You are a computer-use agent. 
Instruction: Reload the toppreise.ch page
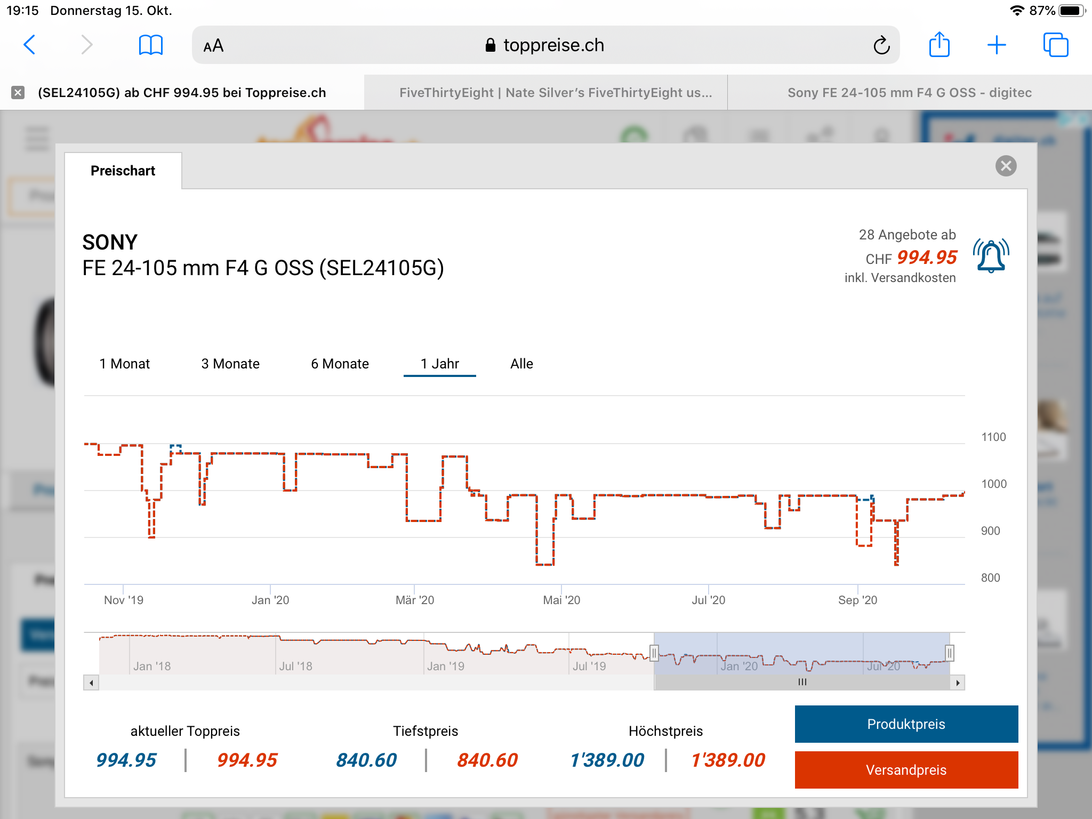click(x=880, y=45)
